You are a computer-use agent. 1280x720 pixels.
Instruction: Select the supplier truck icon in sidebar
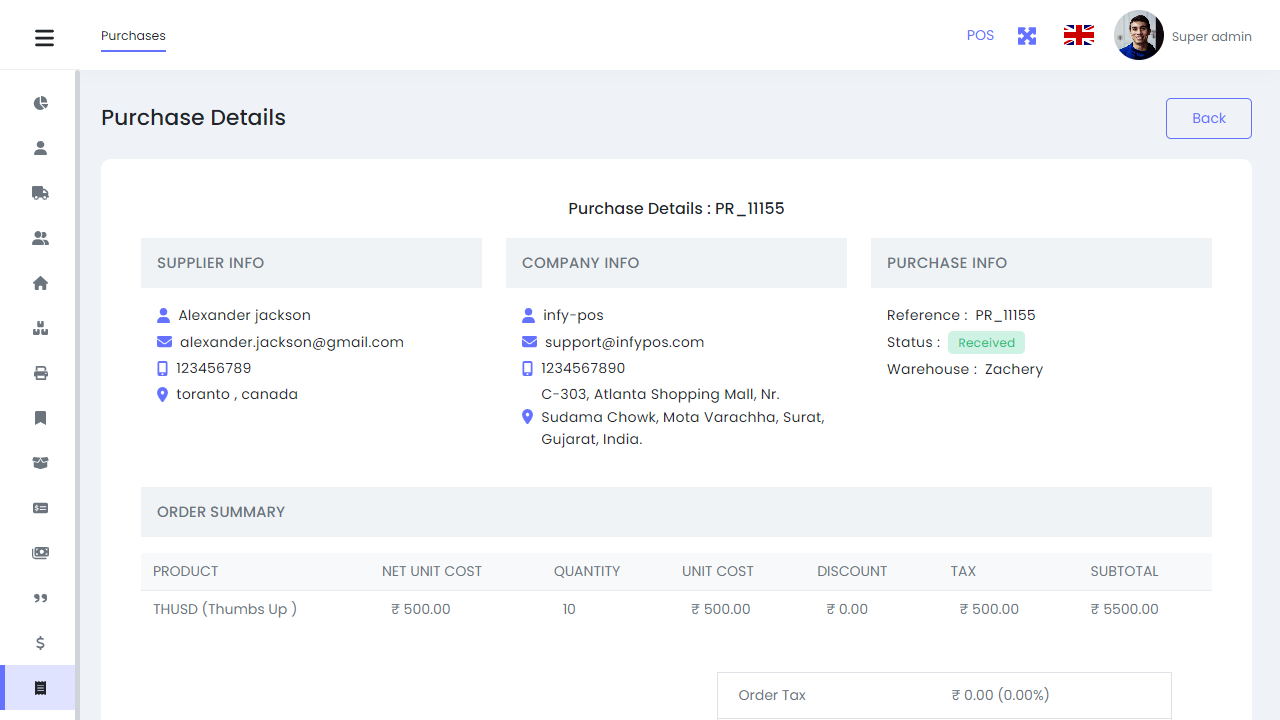click(40, 193)
